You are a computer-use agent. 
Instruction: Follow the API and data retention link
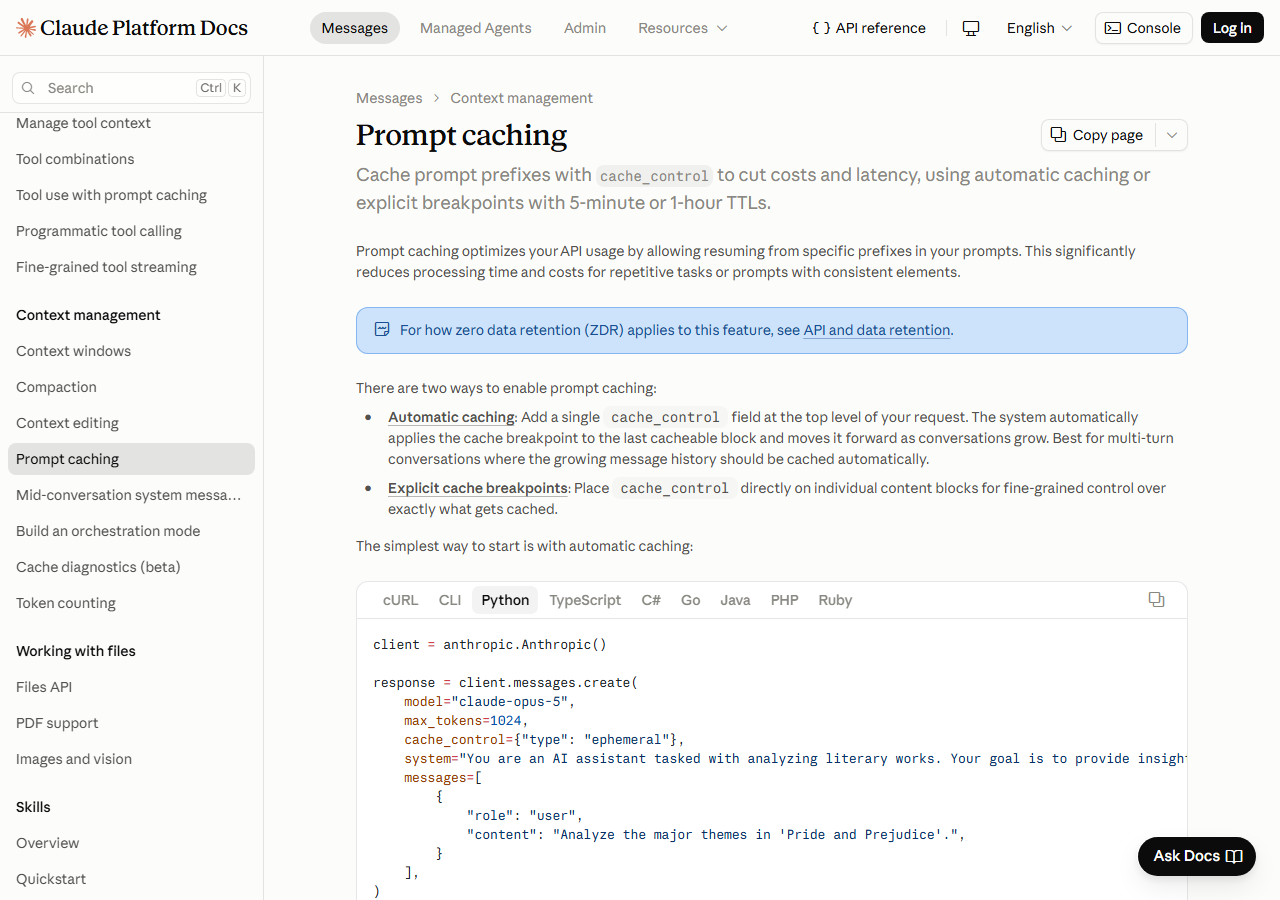[x=877, y=330]
